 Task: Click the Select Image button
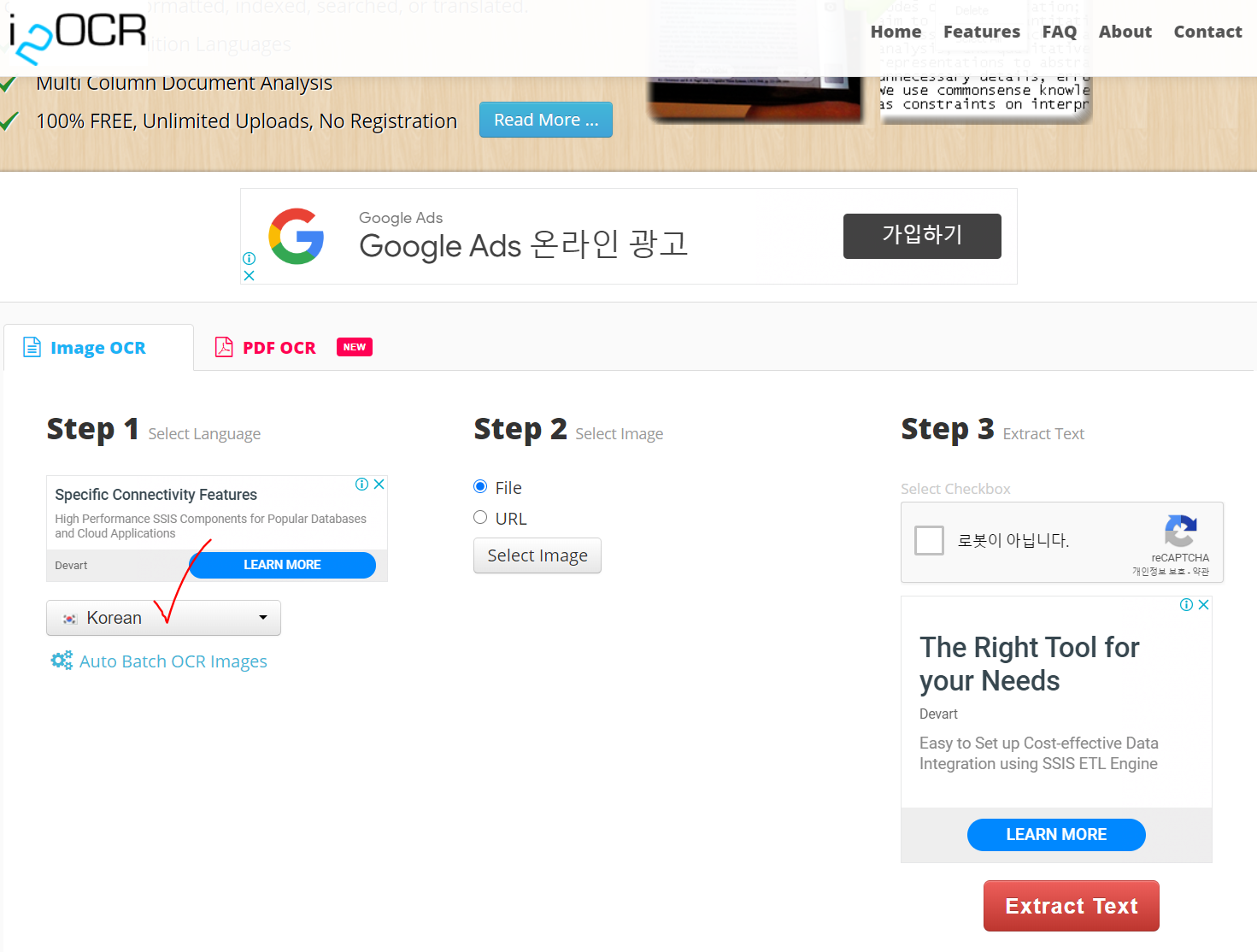click(537, 555)
